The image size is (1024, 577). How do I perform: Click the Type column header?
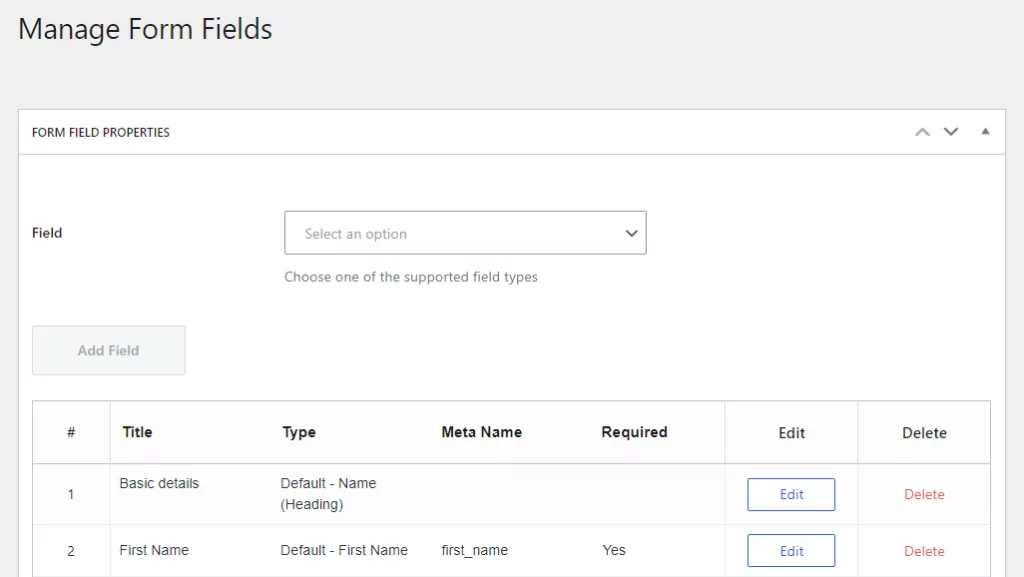point(299,432)
